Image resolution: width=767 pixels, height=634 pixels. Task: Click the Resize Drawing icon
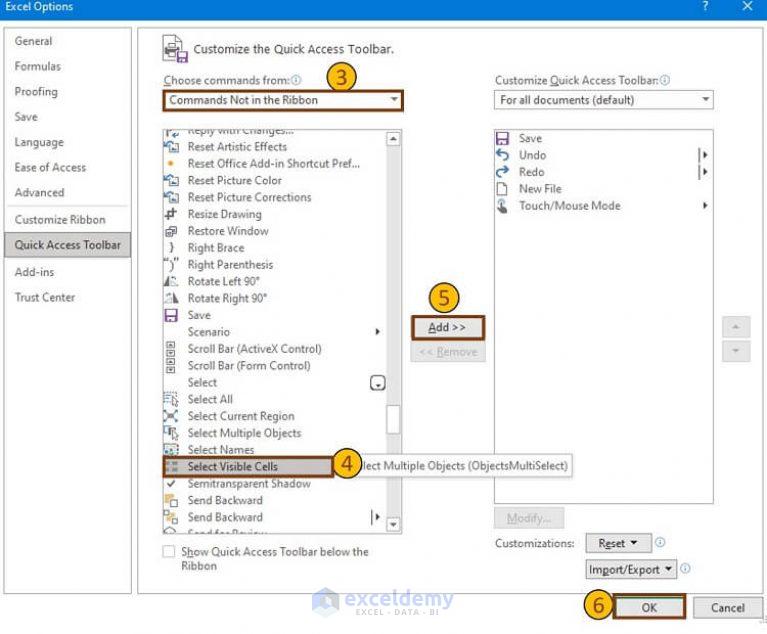coord(171,214)
